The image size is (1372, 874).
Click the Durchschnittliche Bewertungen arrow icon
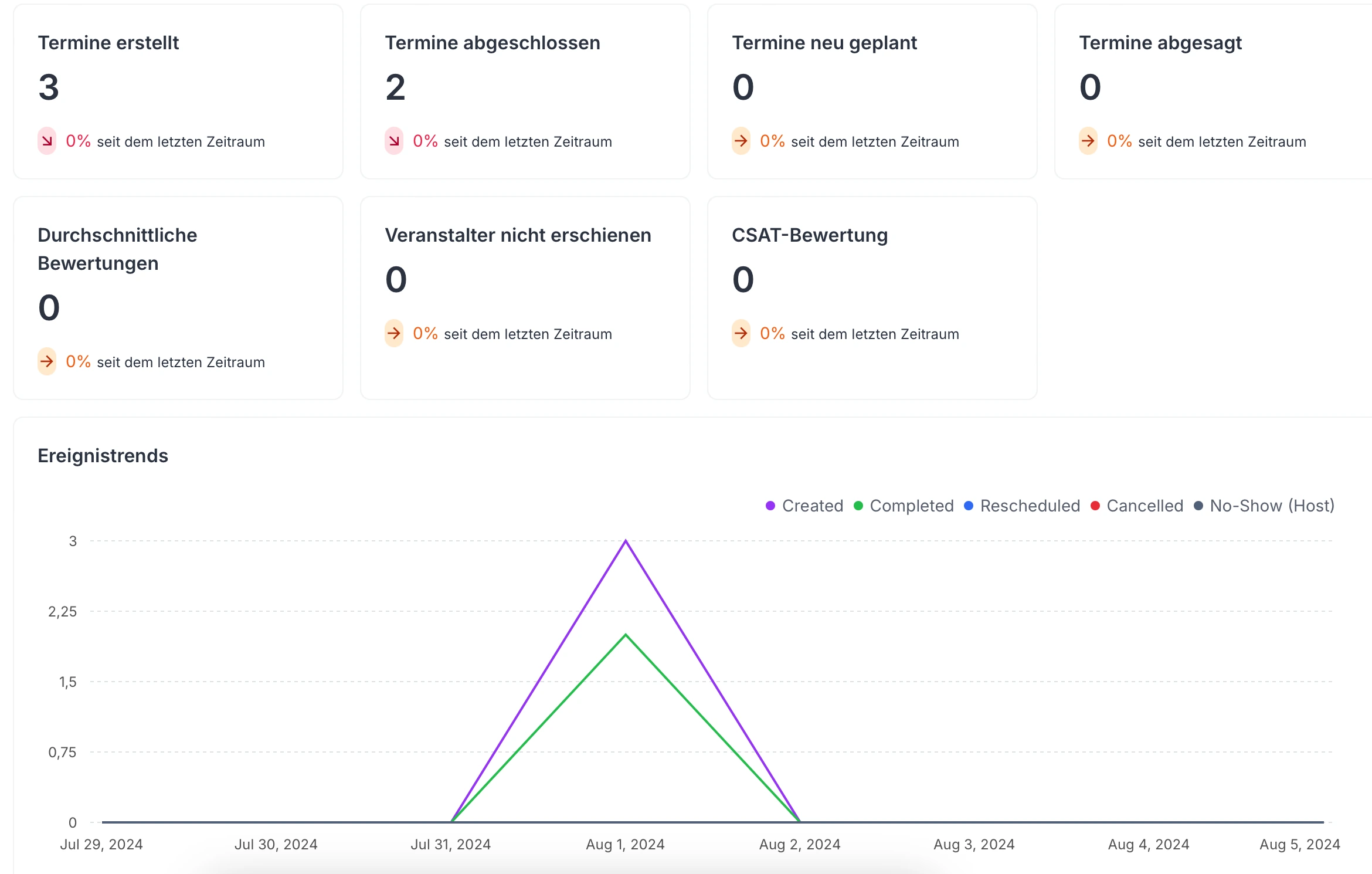[47, 361]
